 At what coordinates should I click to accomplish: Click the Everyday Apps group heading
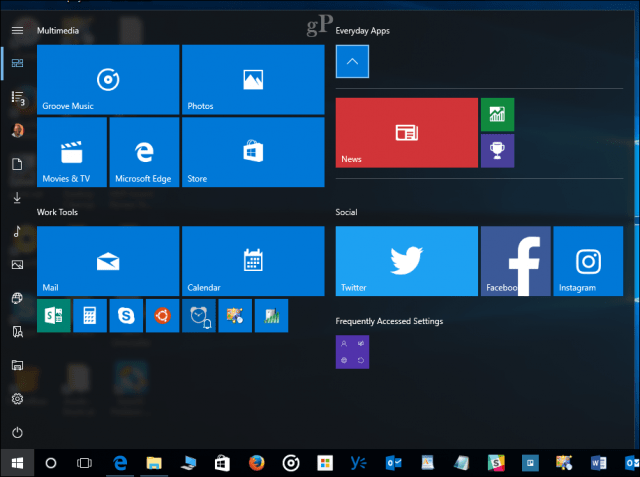tap(362, 31)
